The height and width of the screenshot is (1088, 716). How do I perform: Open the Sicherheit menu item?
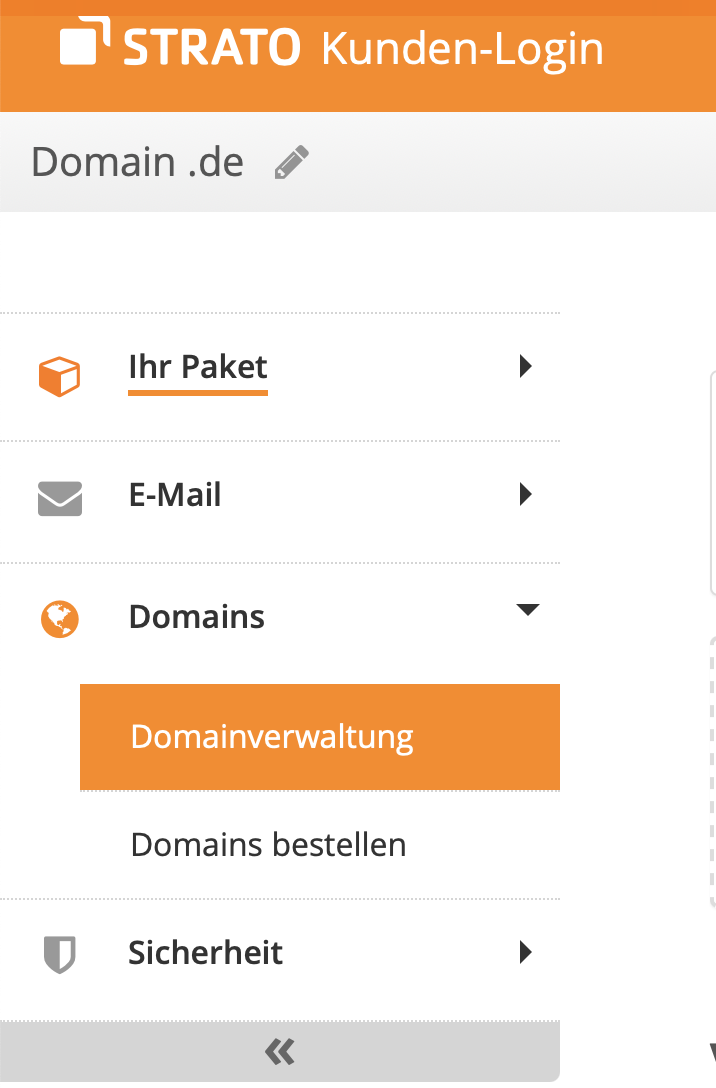click(x=205, y=953)
